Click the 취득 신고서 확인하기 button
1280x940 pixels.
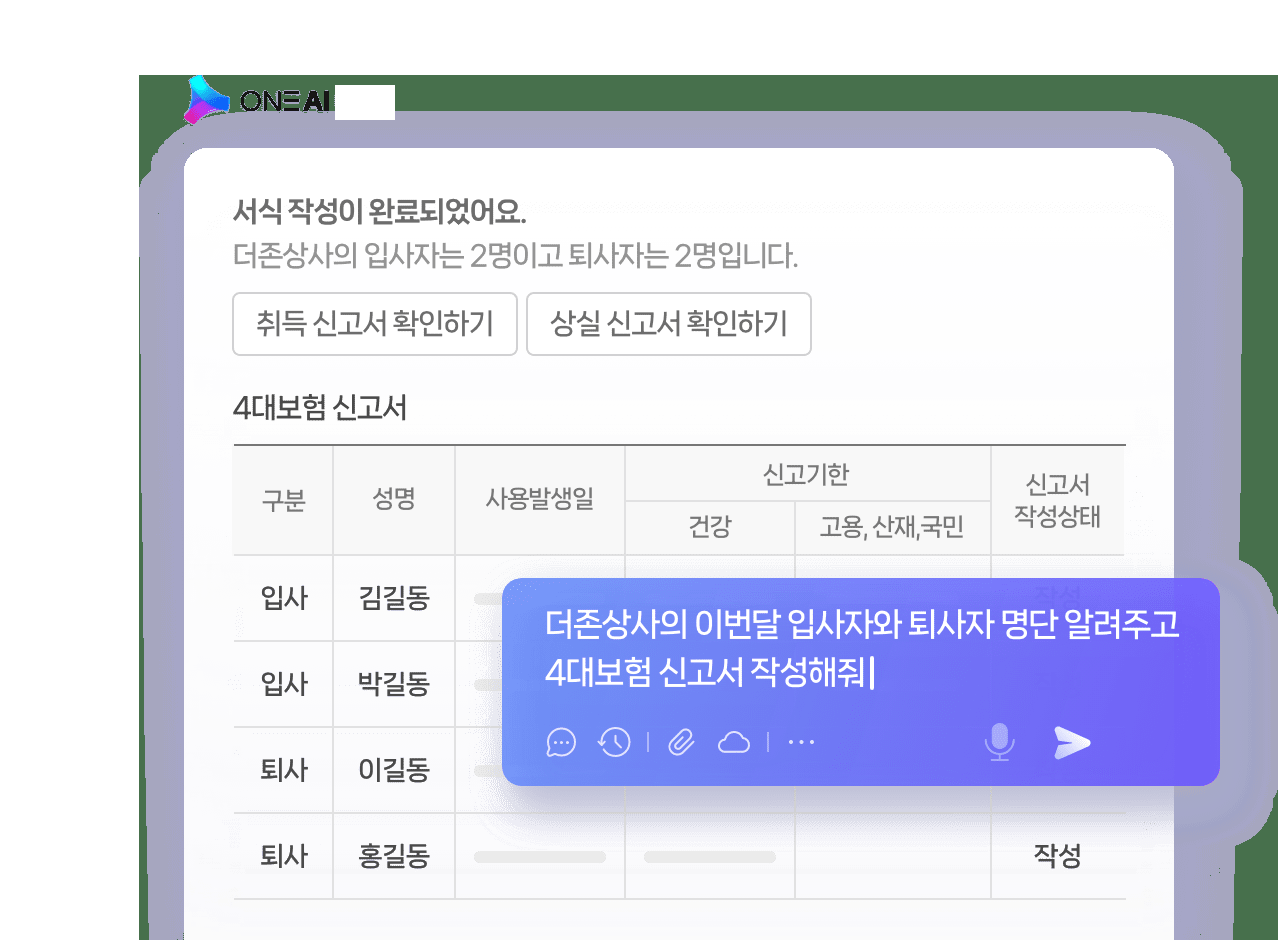(x=375, y=324)
